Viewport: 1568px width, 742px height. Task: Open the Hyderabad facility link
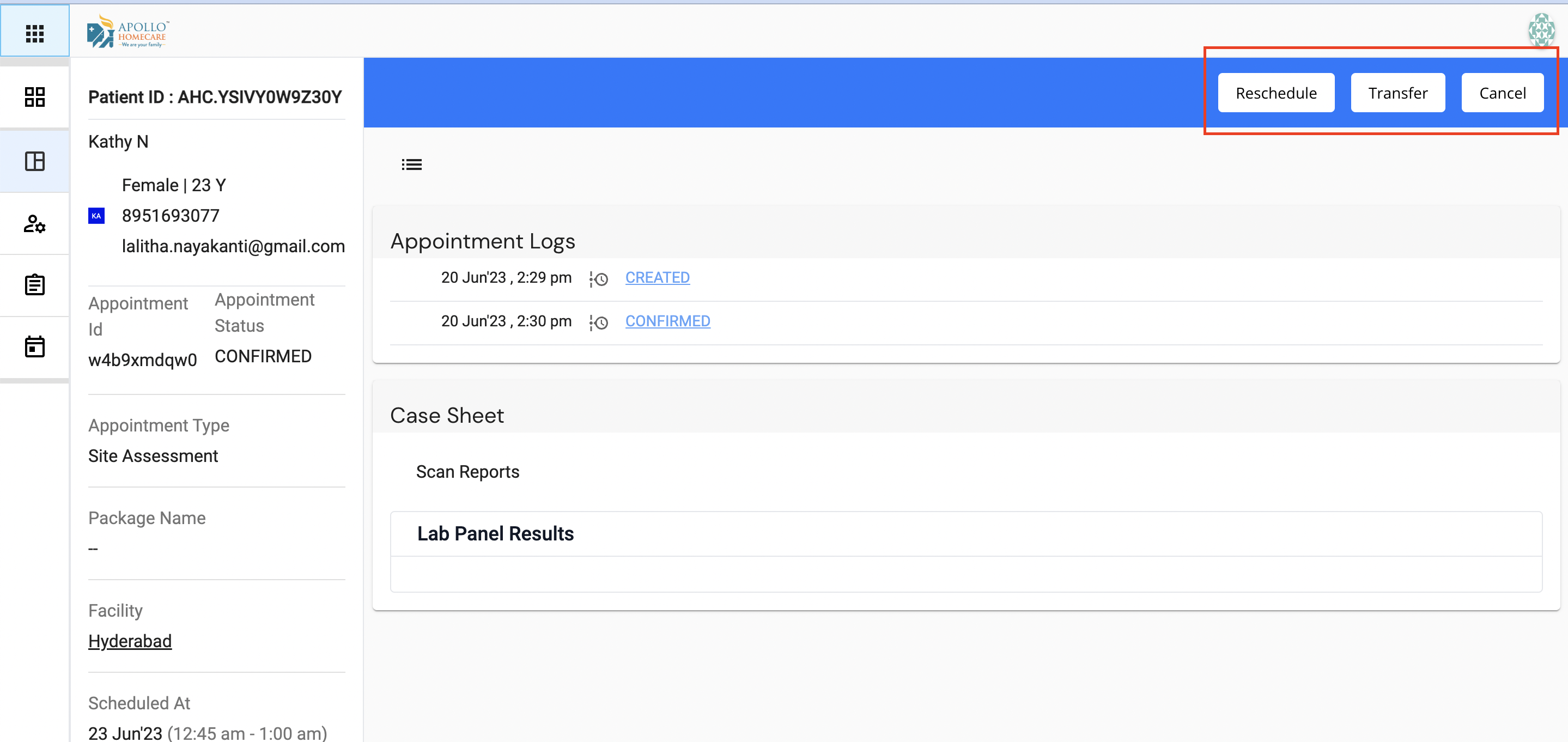tap(130, 641)
